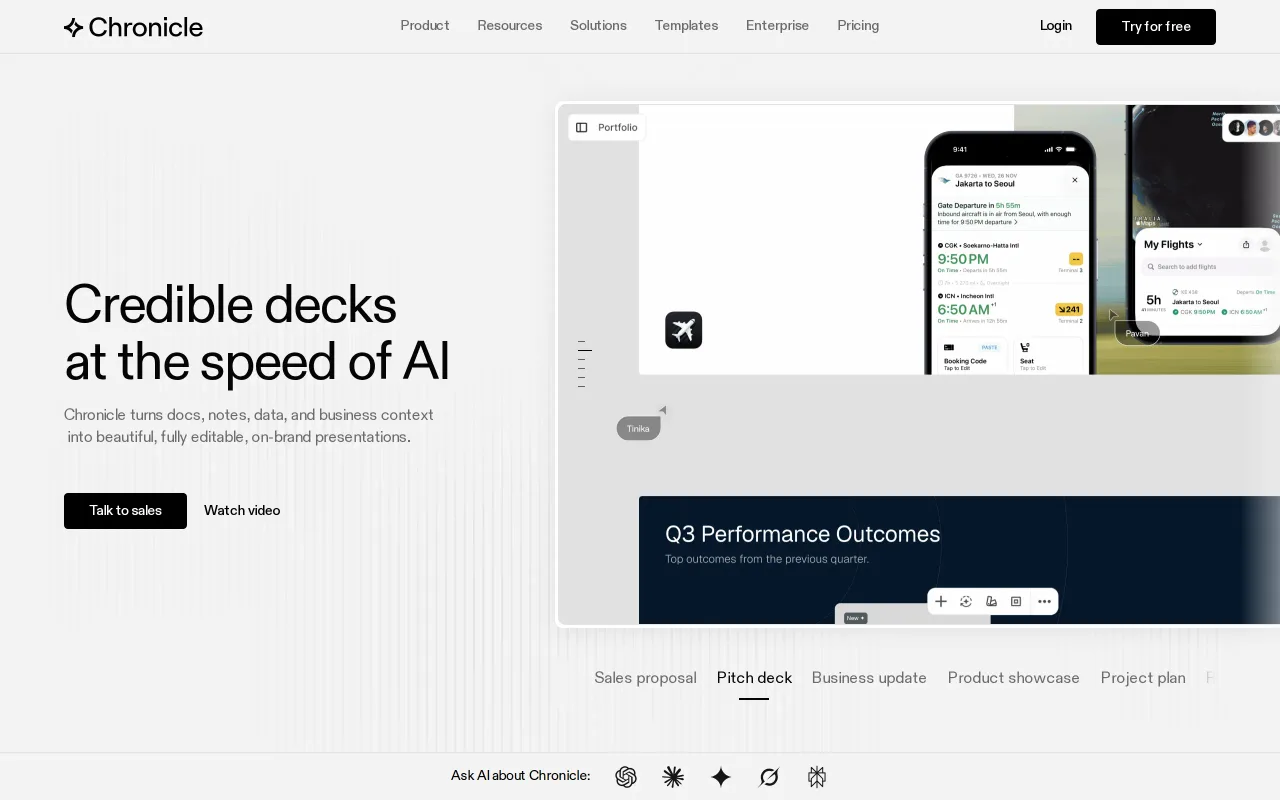This screenshot has width=1280, height=800.
Task: Click the share icon next to My Flights
Action: (1246, 244)
